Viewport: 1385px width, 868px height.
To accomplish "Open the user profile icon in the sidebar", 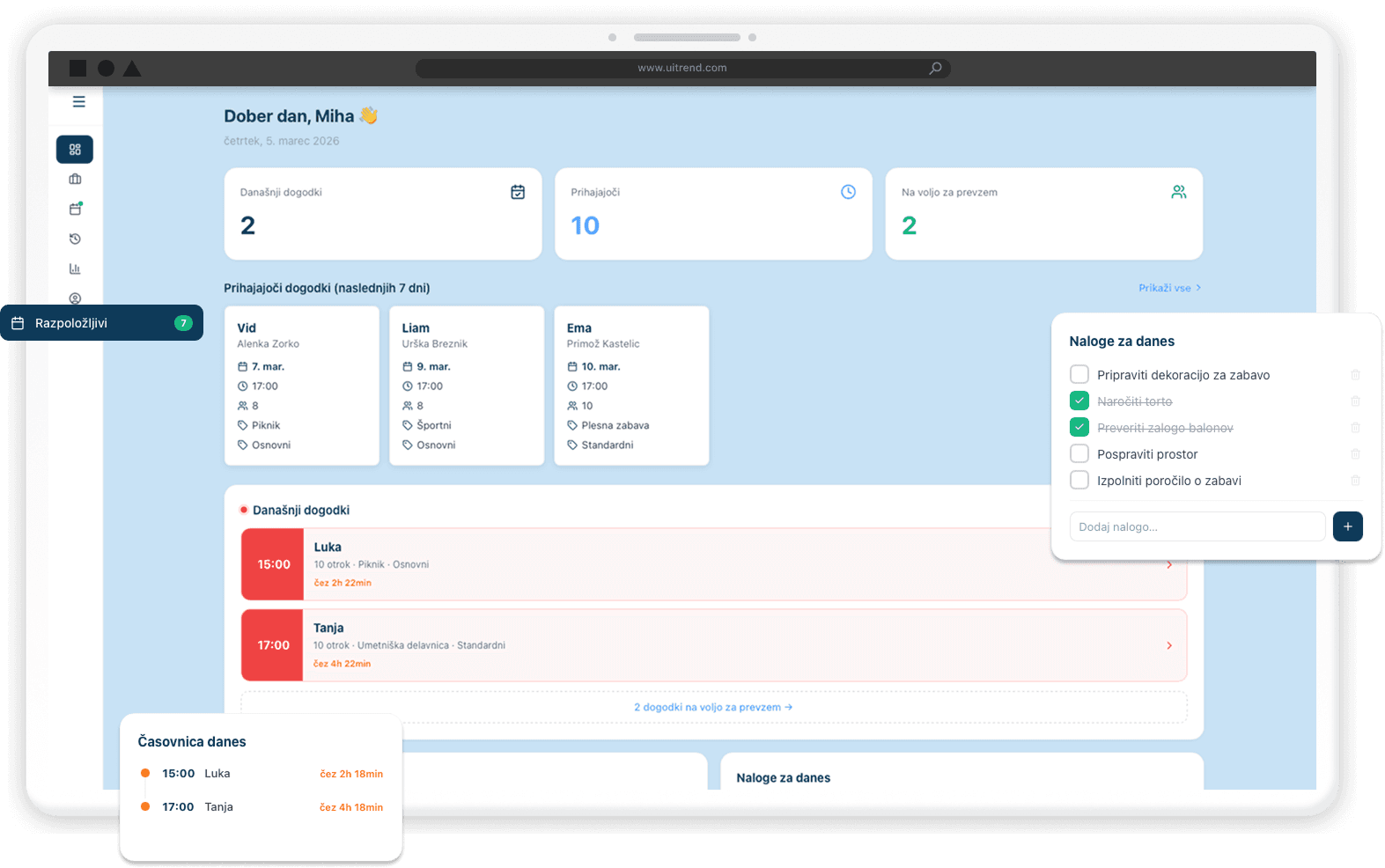I will click(75, 298).
